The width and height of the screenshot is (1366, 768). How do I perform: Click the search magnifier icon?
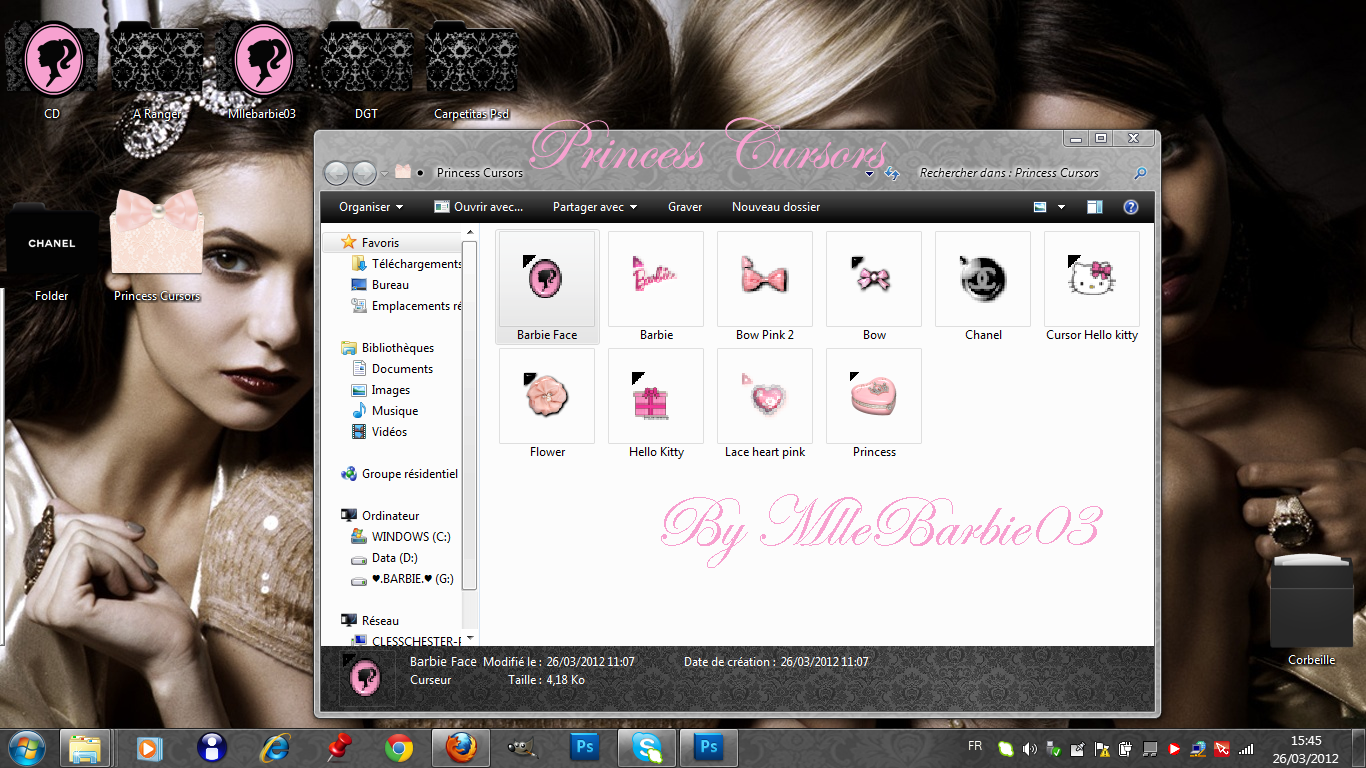(1140, 173)
